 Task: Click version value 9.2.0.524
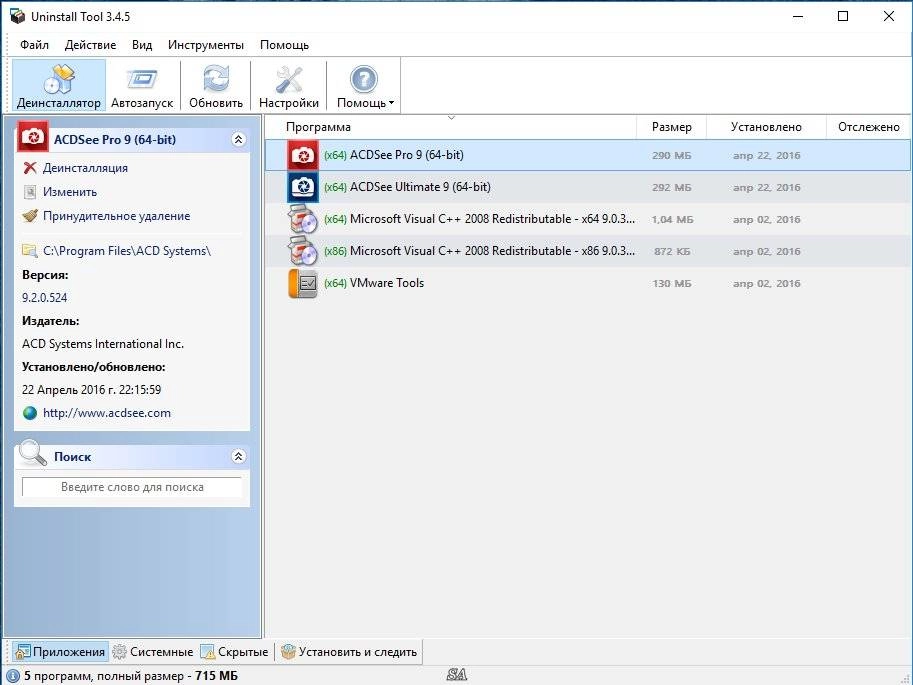(44, 298)
